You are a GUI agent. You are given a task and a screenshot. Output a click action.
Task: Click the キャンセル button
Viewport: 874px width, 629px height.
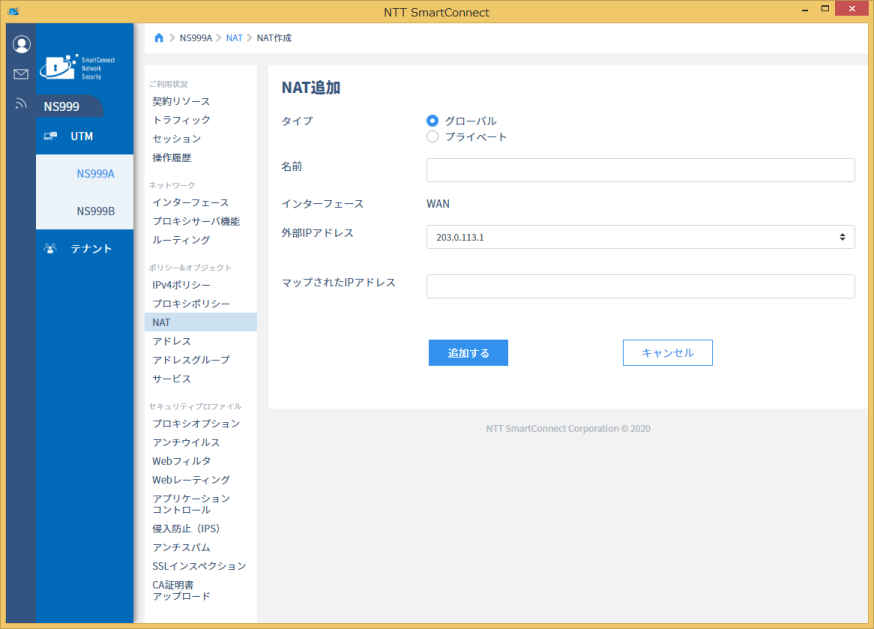click(x=667, y=353)
